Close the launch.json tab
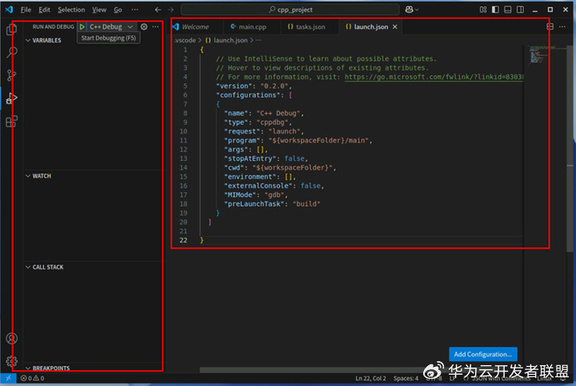The width and height of the screenshot is (576, 386). click(x=395, y=27)
